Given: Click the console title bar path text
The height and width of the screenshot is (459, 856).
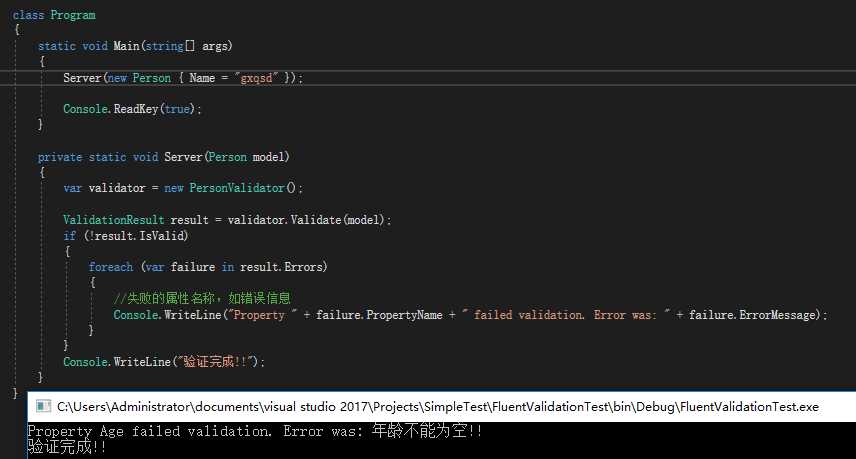Looking at the screenshot, I should 438,407.
